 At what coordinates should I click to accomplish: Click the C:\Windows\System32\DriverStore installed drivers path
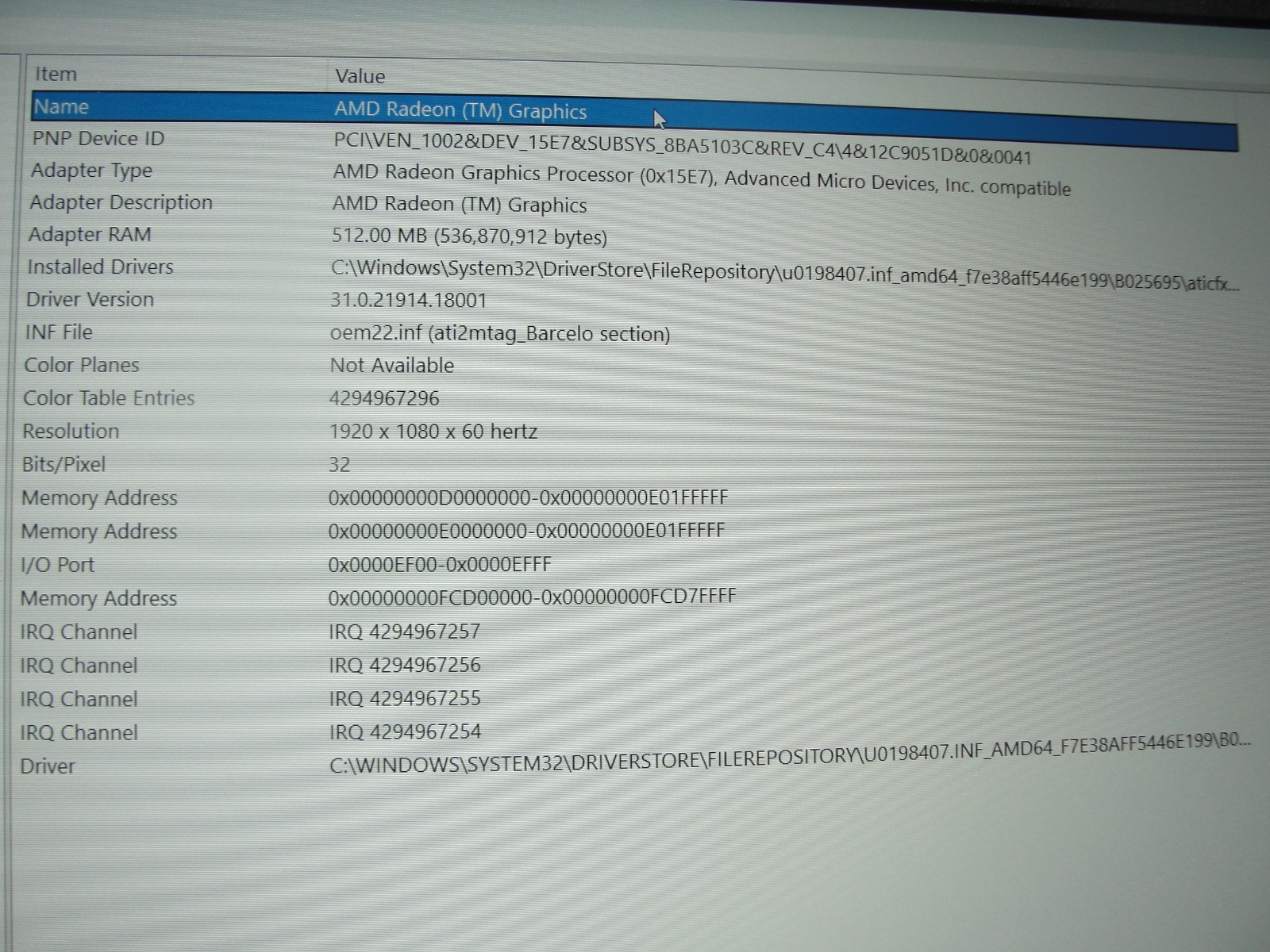(784, 275)
